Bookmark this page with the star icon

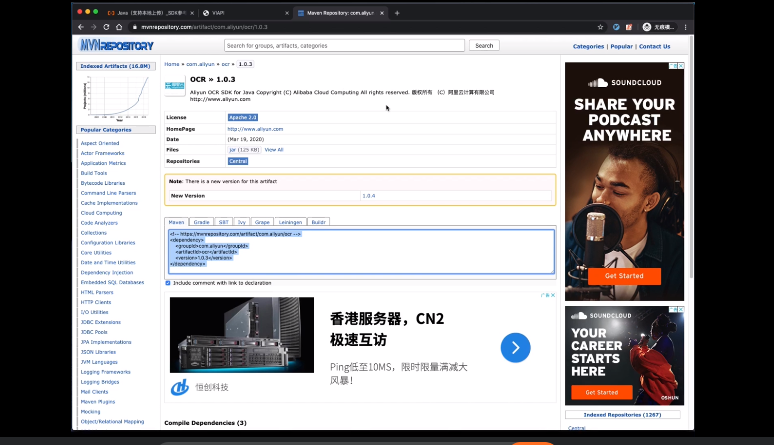[x=600, y=27]
